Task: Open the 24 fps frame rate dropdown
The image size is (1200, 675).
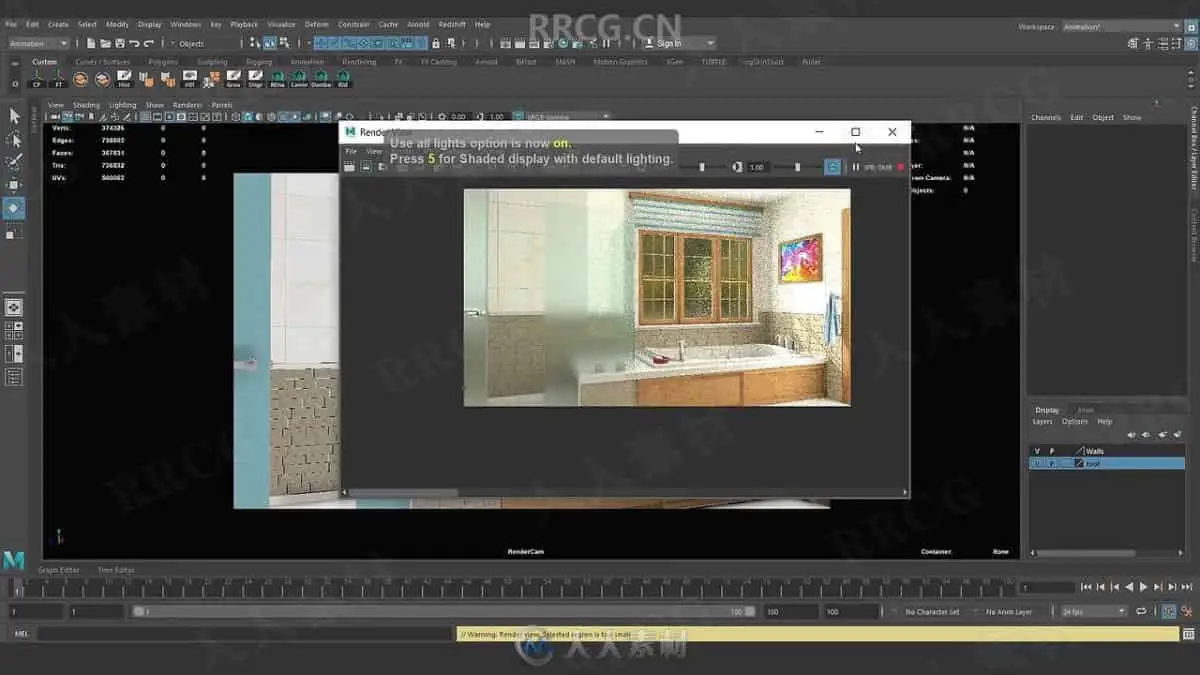Action: 1093,611
